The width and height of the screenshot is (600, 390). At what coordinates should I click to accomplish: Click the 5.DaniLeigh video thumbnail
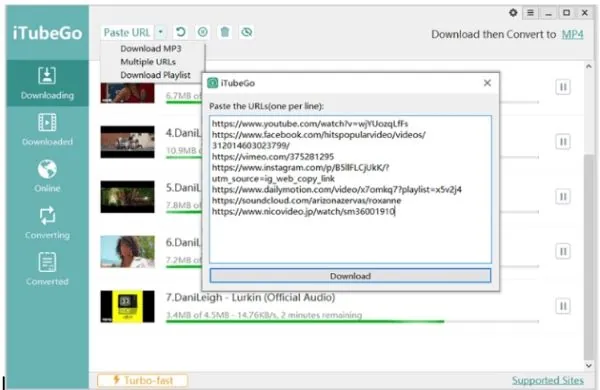127,197
